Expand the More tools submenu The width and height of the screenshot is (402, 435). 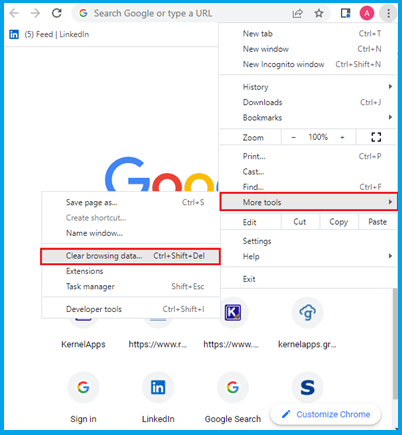(309, 202)
